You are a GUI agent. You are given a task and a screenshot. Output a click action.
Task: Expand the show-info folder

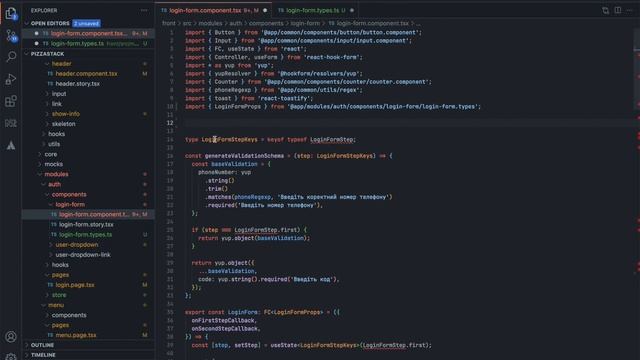[x=66, y=114]
